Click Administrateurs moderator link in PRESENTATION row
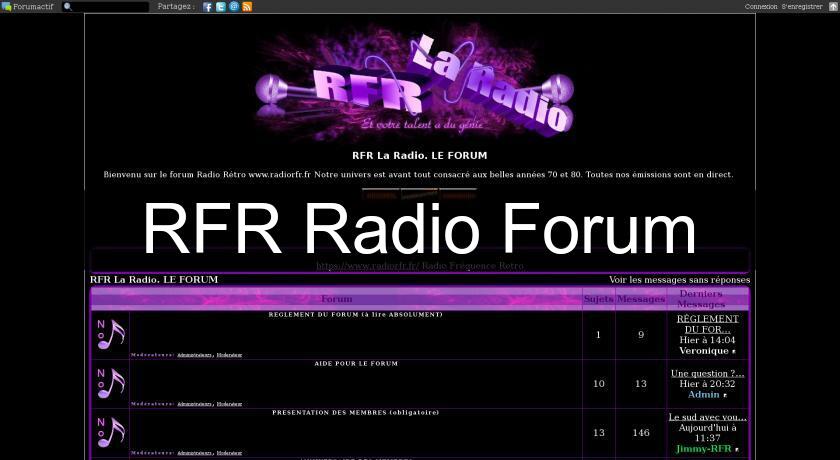Image resolution: width=840 pixels, height=460 pixels. point(194,453)
